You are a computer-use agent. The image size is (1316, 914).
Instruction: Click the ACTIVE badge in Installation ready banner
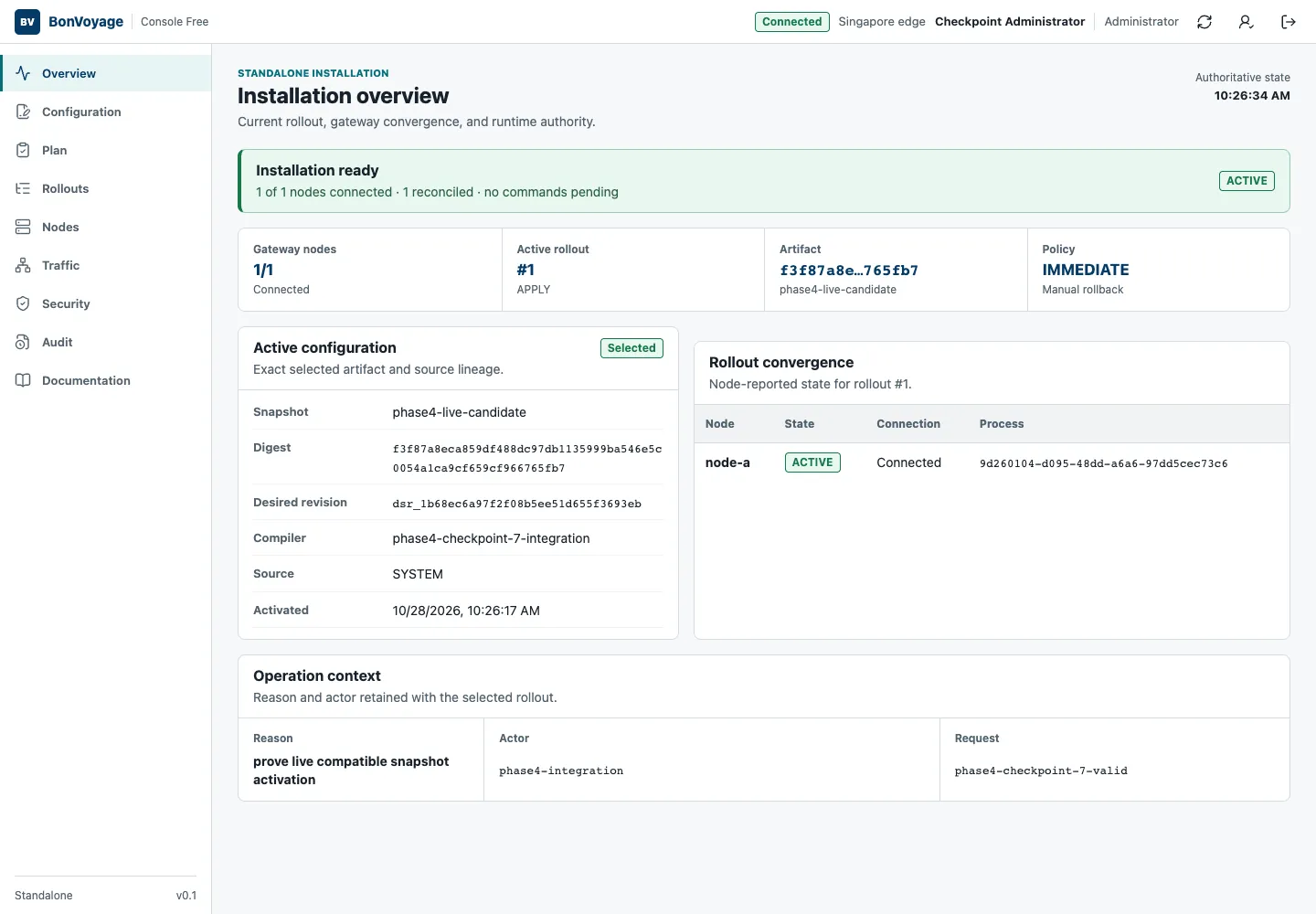pyautogui.click(x=1247, y=181)
